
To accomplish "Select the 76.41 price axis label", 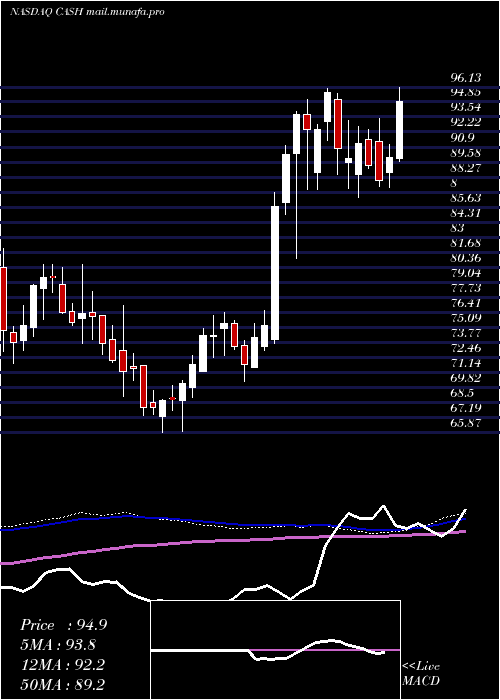I will (465, 303).
